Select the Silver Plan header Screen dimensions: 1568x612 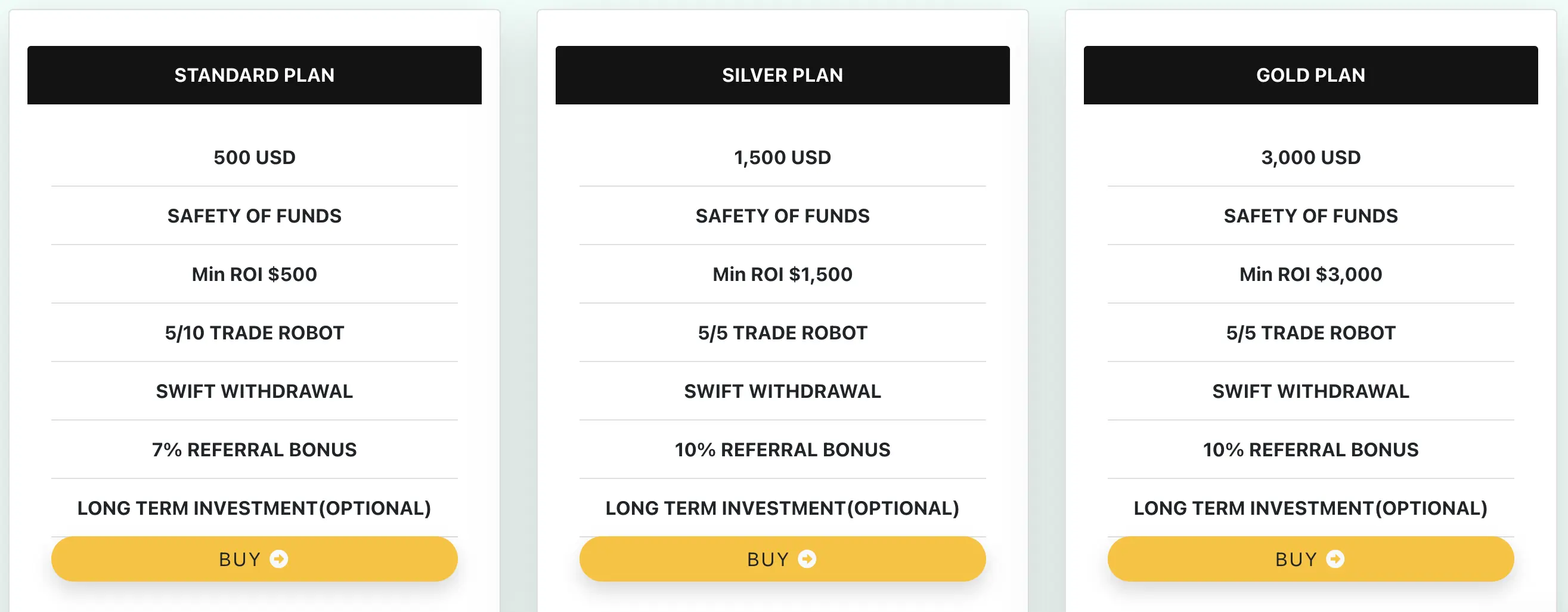(x=782, y=75)
